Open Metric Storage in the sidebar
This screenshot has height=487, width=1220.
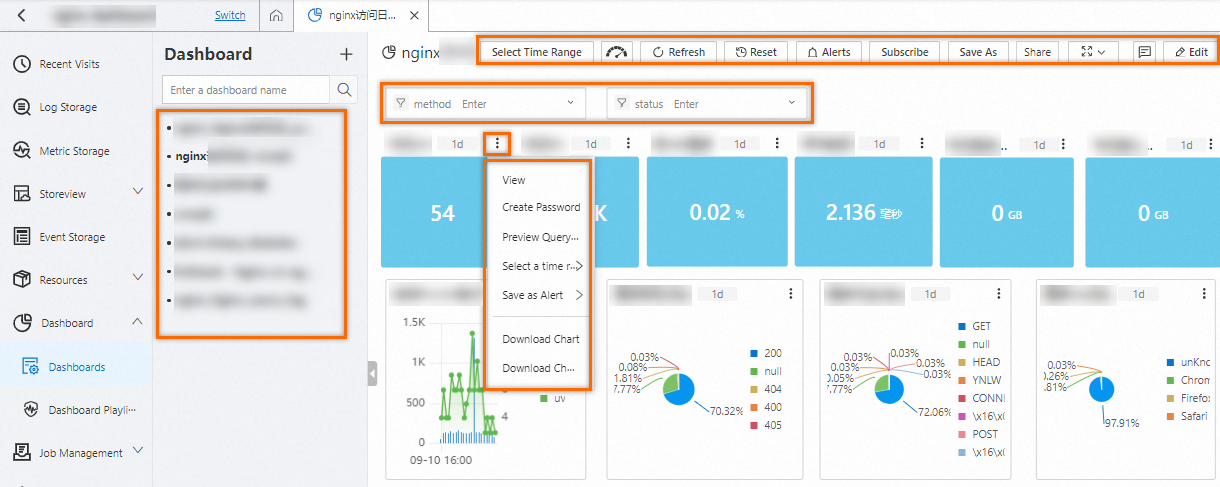pyautogui.click(x=76, y=151)
